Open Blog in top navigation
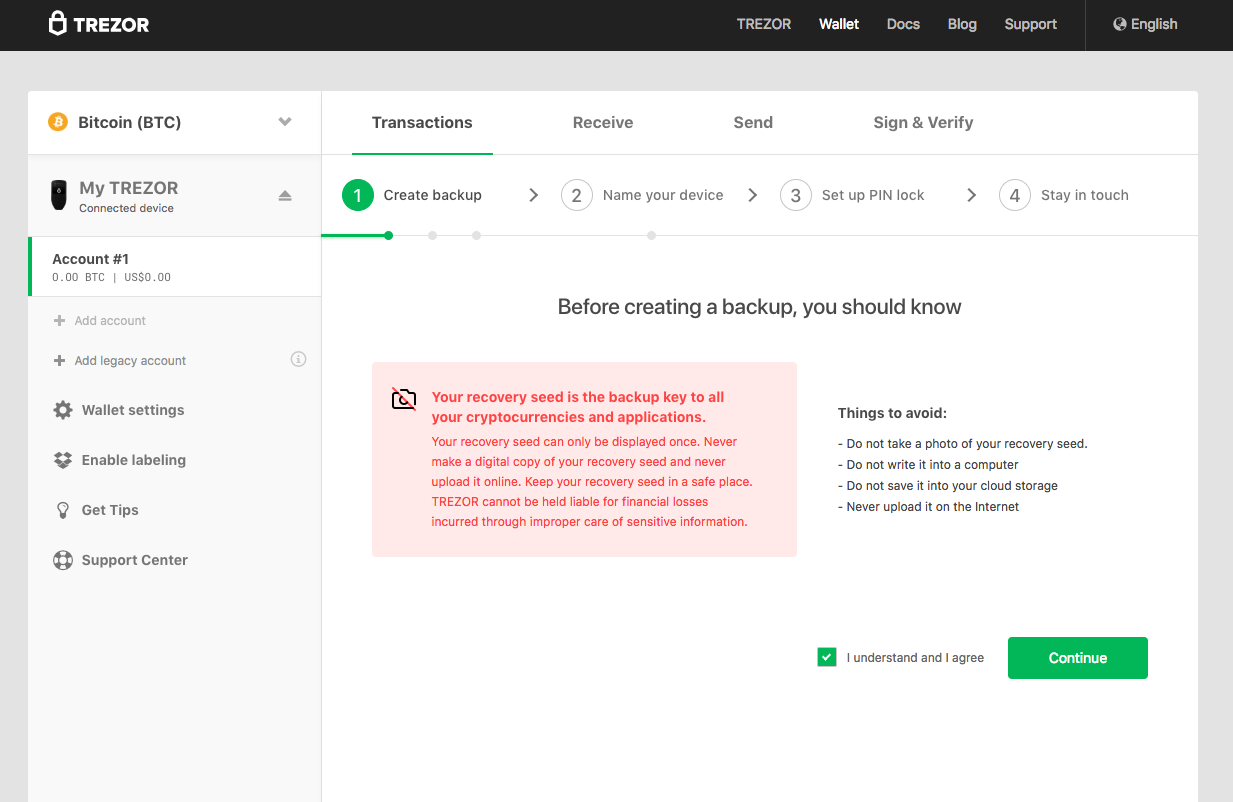The image size is (1233, 802). [x=962, y=24]
